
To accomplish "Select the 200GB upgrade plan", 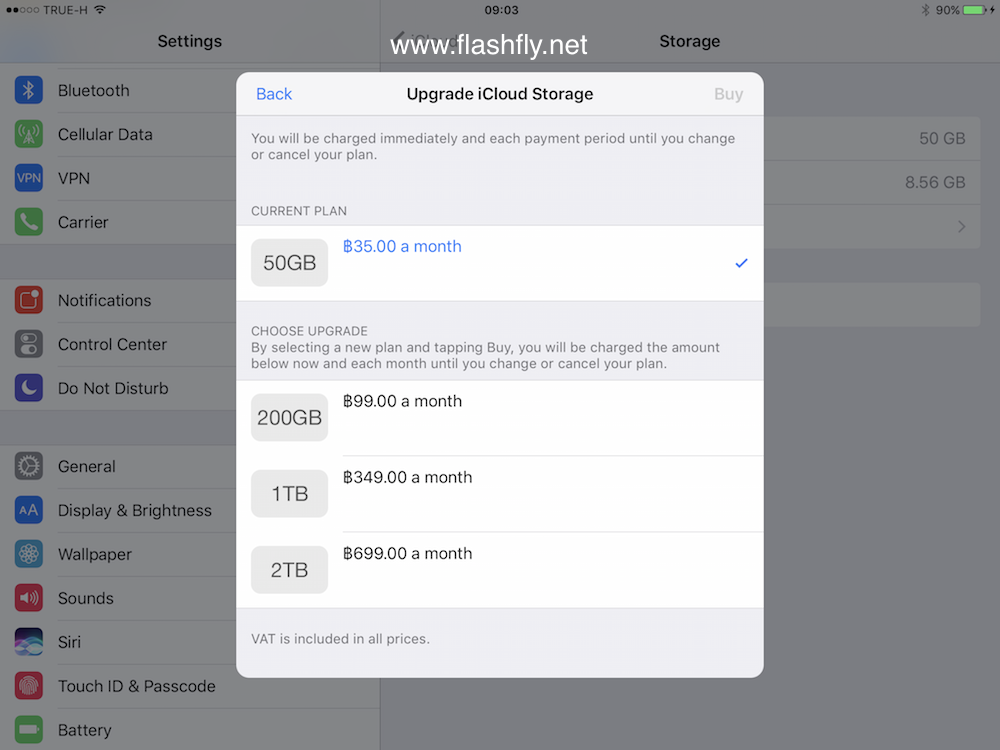I will [x=499, y=418].
